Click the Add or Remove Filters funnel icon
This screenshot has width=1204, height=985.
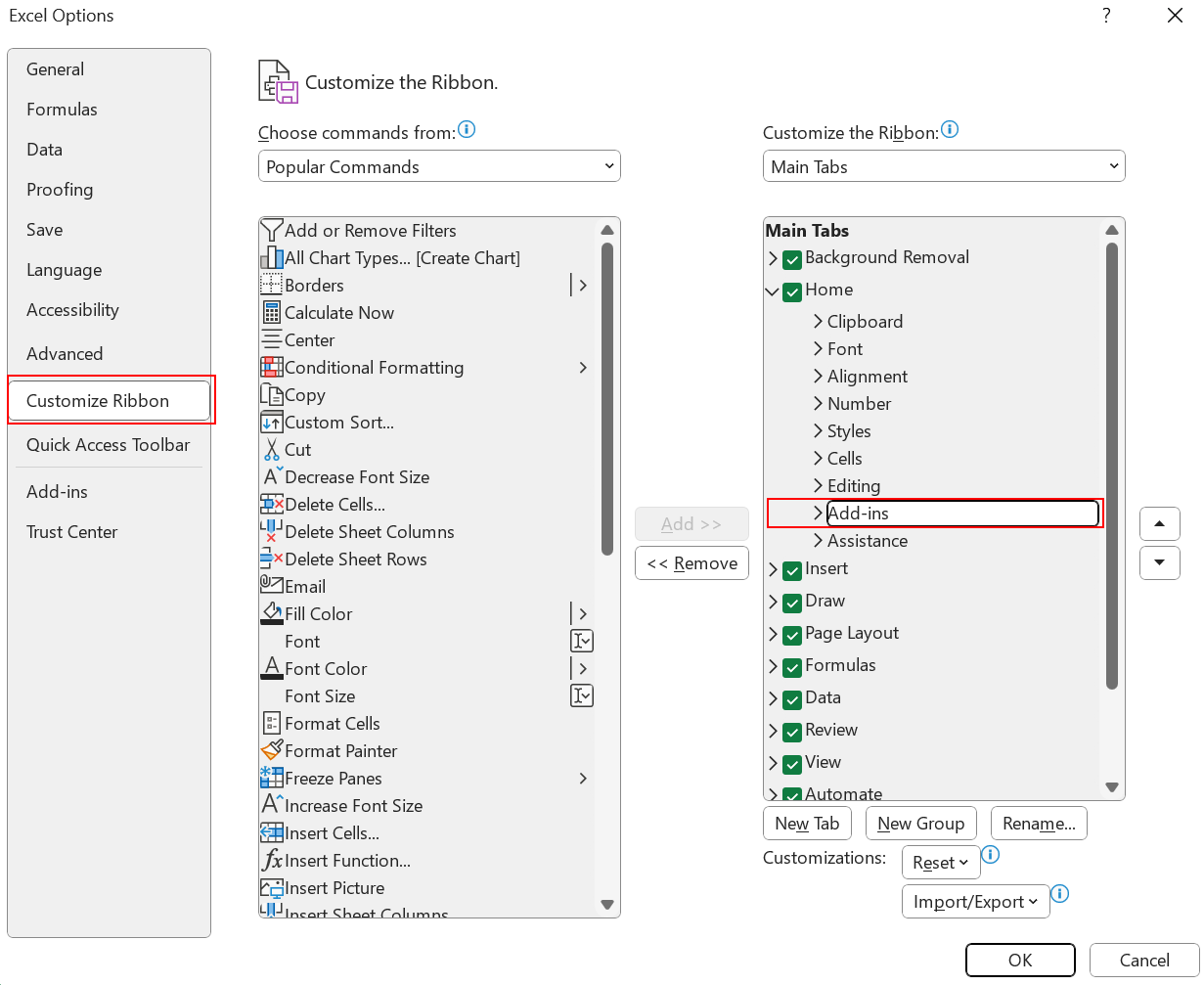[271, 231]
